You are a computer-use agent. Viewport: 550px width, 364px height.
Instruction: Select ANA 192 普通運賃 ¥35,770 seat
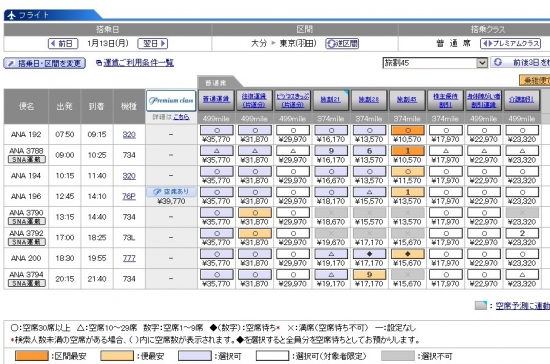[x=217, y=130]
